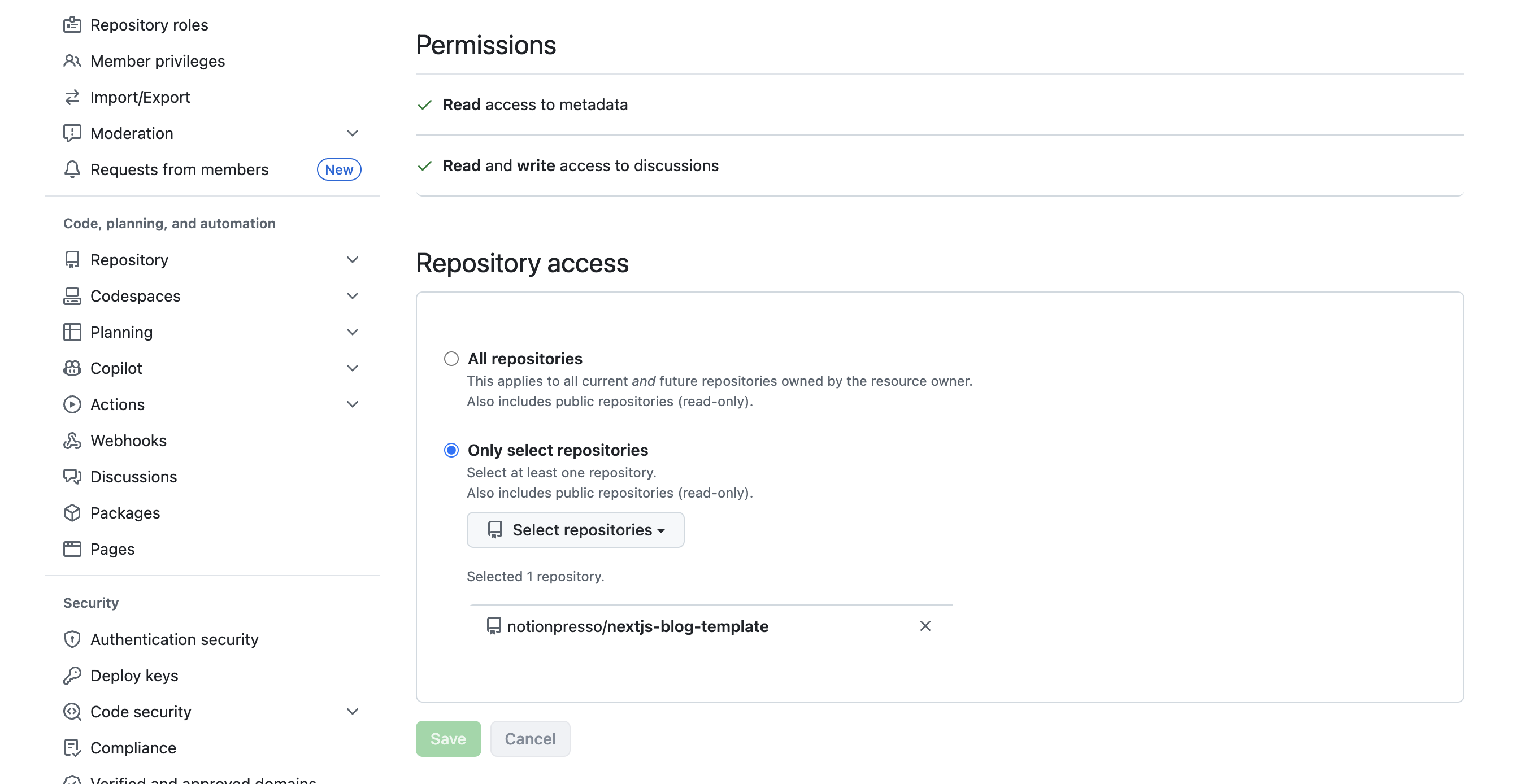The image size is (1530, 784).
Task: Click the Cancel button
Action: tap(530, 739)
